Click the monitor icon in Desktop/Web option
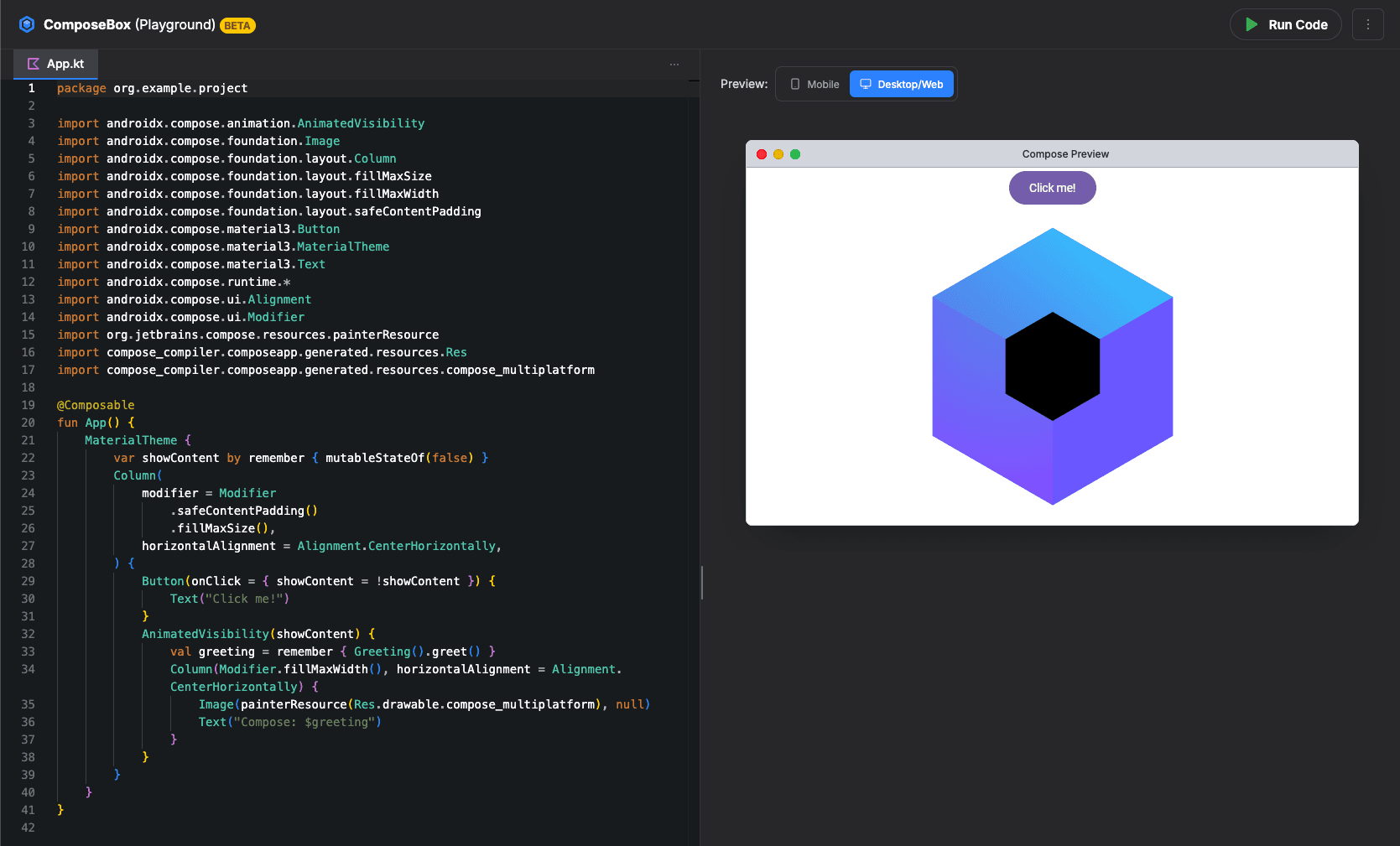1400x846 pixels. (866, 84)
